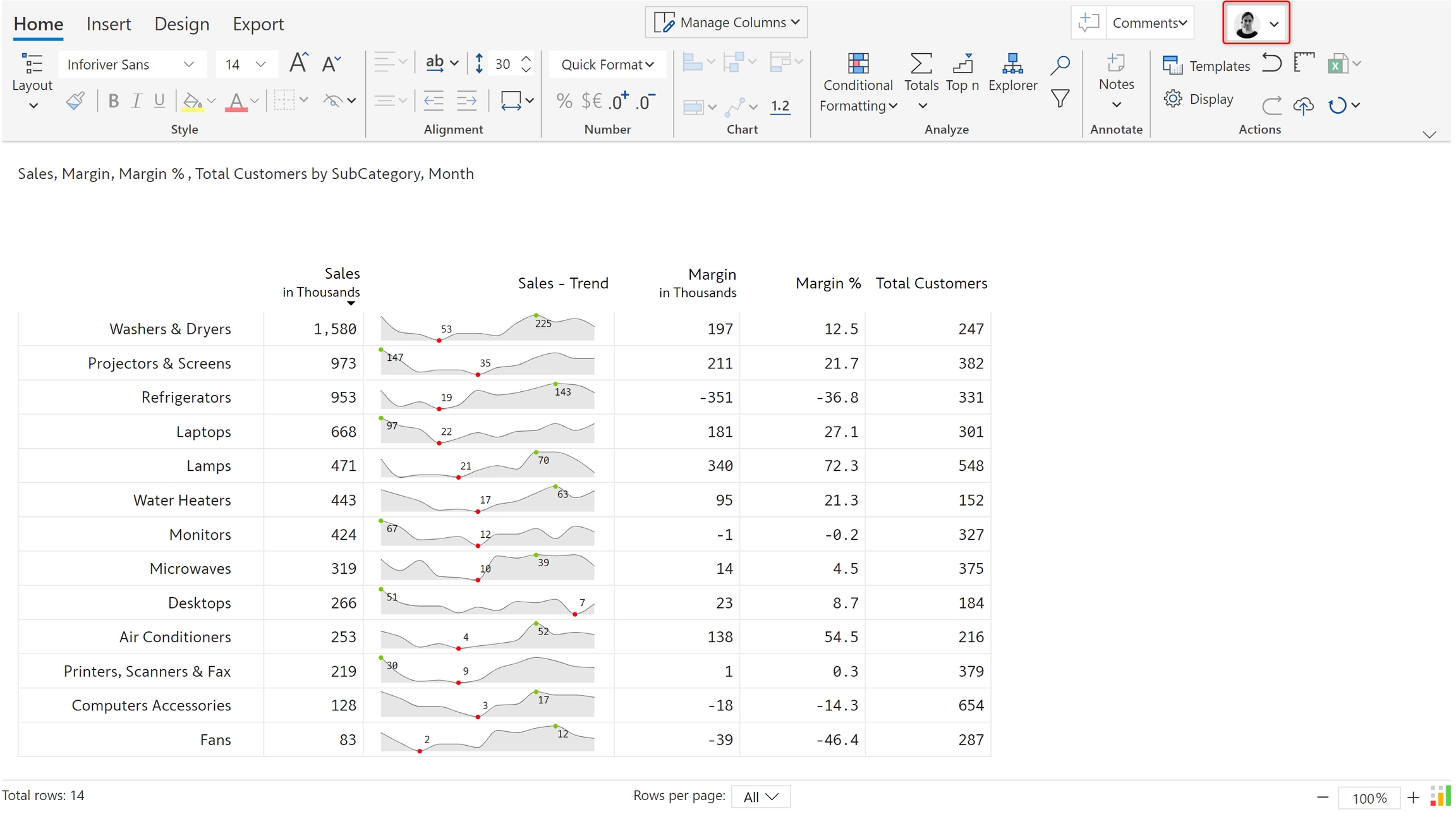Toggle bold formatting
The image size is (1456, 814).
113,100
